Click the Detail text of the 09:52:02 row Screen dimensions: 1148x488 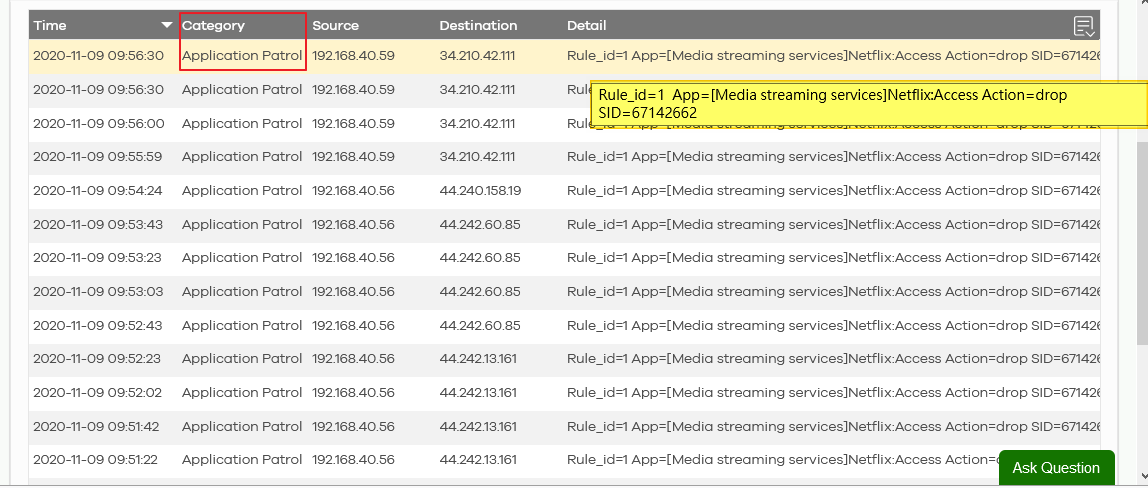(830, 393)
